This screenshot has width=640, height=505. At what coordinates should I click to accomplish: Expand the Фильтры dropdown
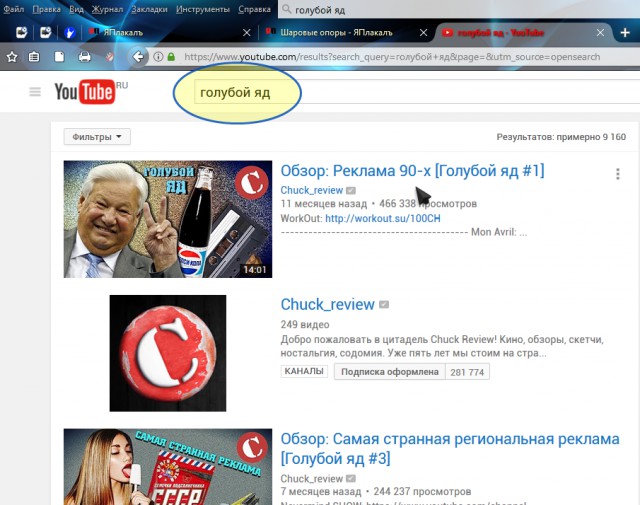pyautogui.click(x=97, y=137)
